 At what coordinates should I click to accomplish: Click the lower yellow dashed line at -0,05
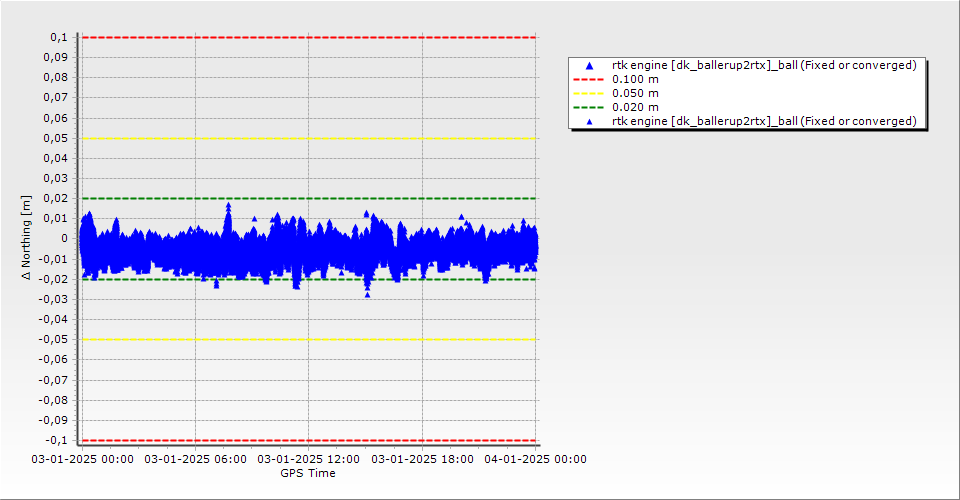click(309, 340)
